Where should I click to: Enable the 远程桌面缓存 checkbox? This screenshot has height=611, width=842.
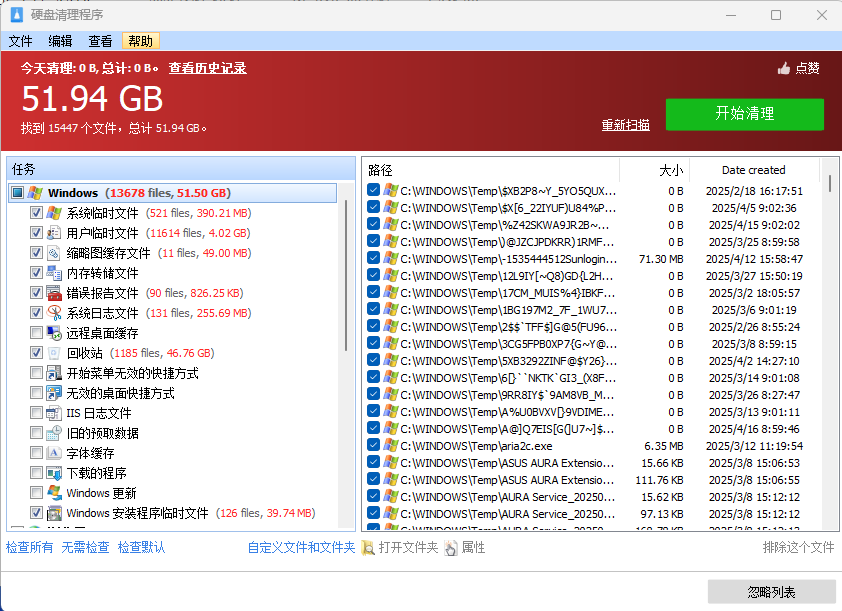[37, 333]
